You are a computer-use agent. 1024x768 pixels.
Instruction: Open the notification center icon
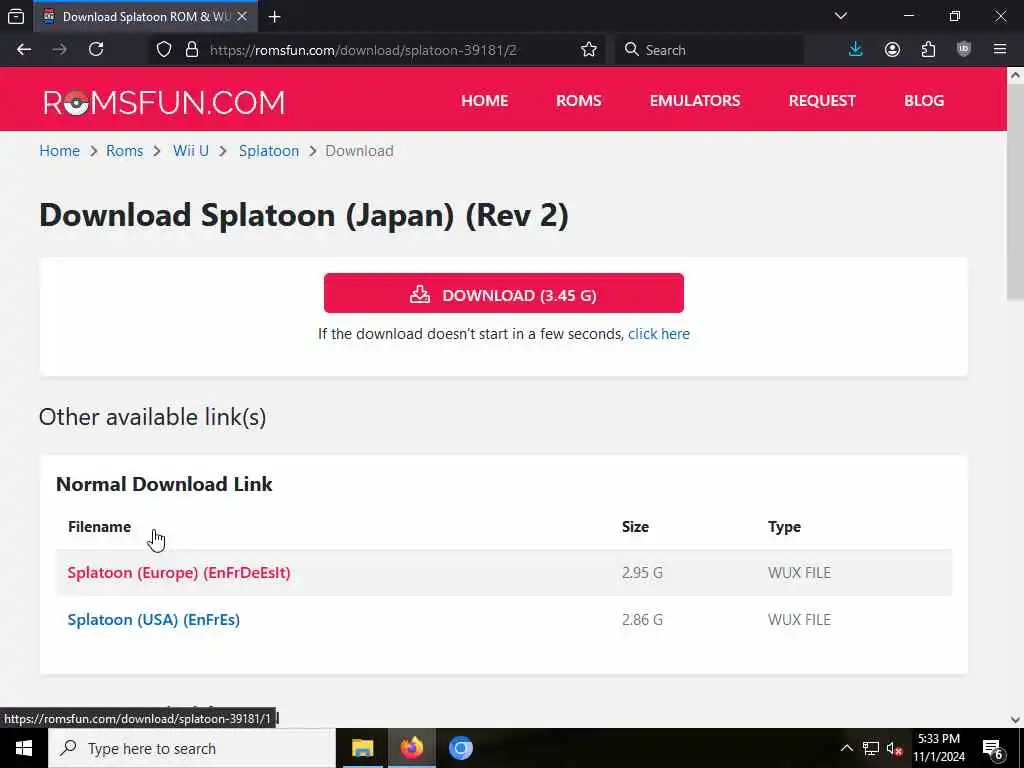tap(993, 749)
